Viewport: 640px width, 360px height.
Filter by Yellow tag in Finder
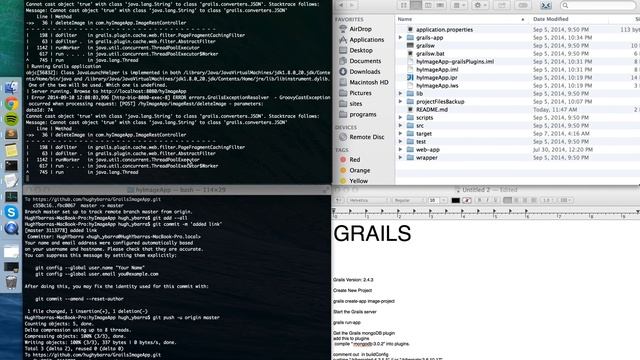pyautogui.click(x=358, y=181)
